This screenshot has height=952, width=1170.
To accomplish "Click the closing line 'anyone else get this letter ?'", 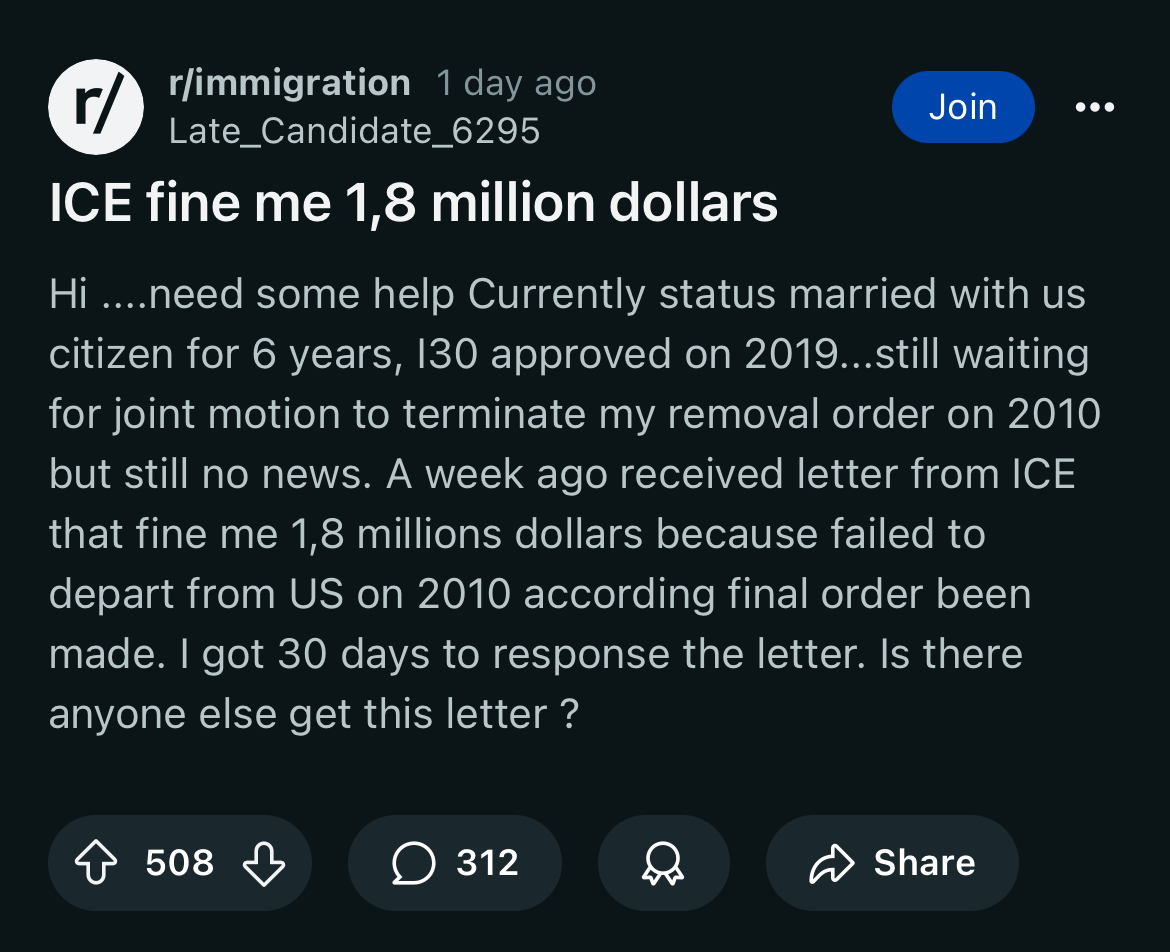I will pyautogui.click(x=314, y=714).
